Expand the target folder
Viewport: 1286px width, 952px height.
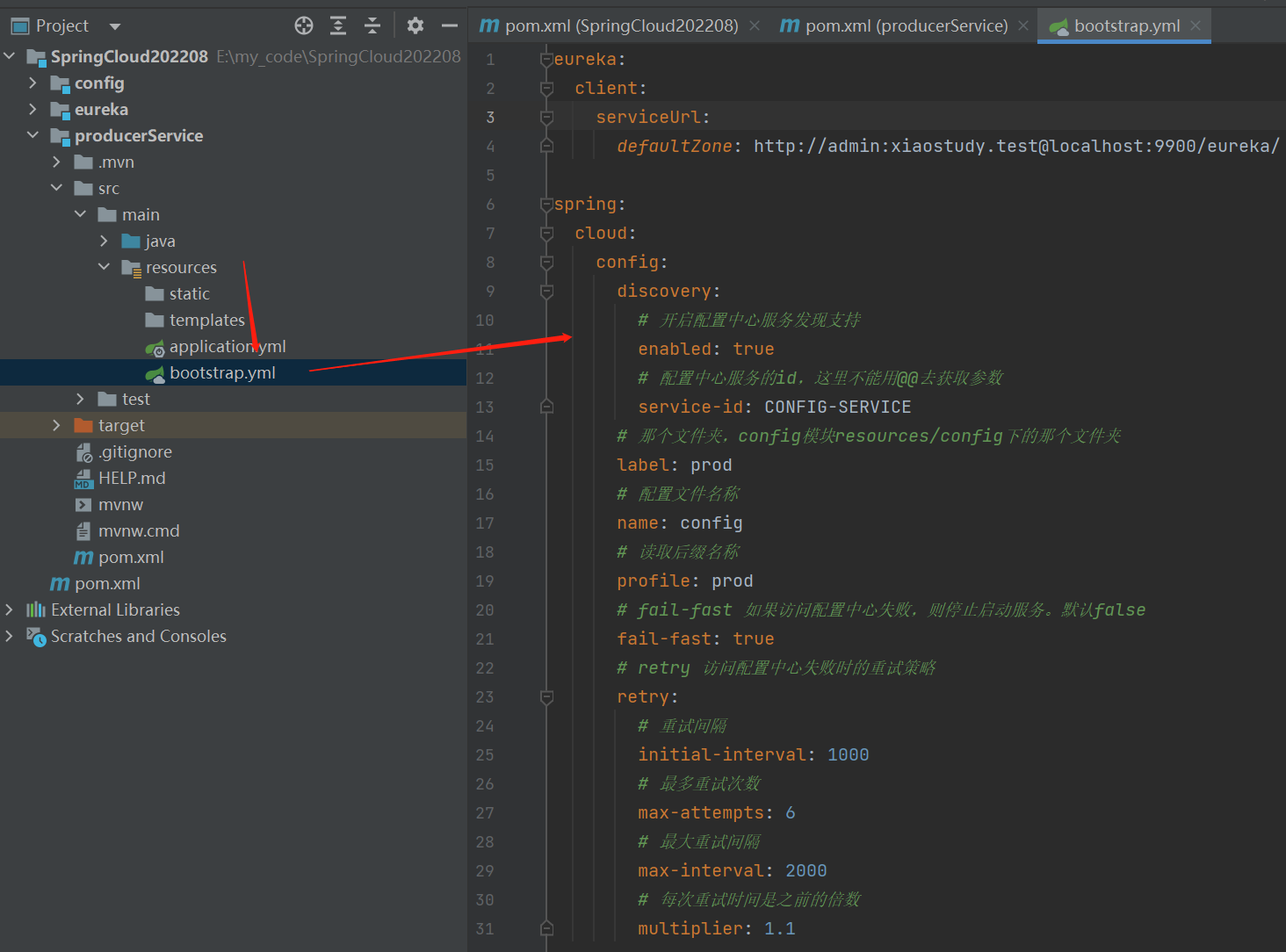pos(57,425)
